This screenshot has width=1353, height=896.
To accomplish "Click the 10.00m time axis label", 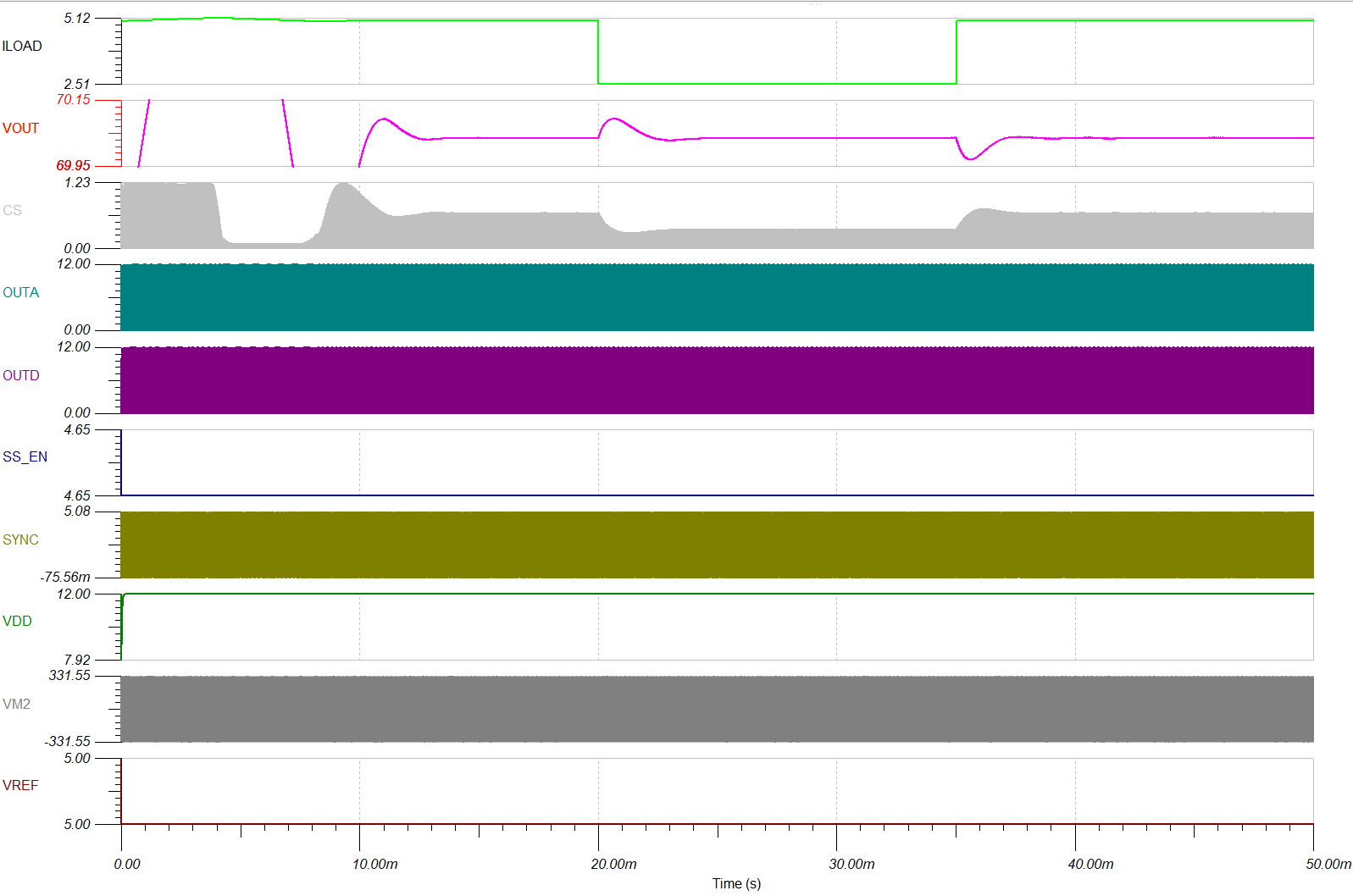I will [x=374, y=864].
